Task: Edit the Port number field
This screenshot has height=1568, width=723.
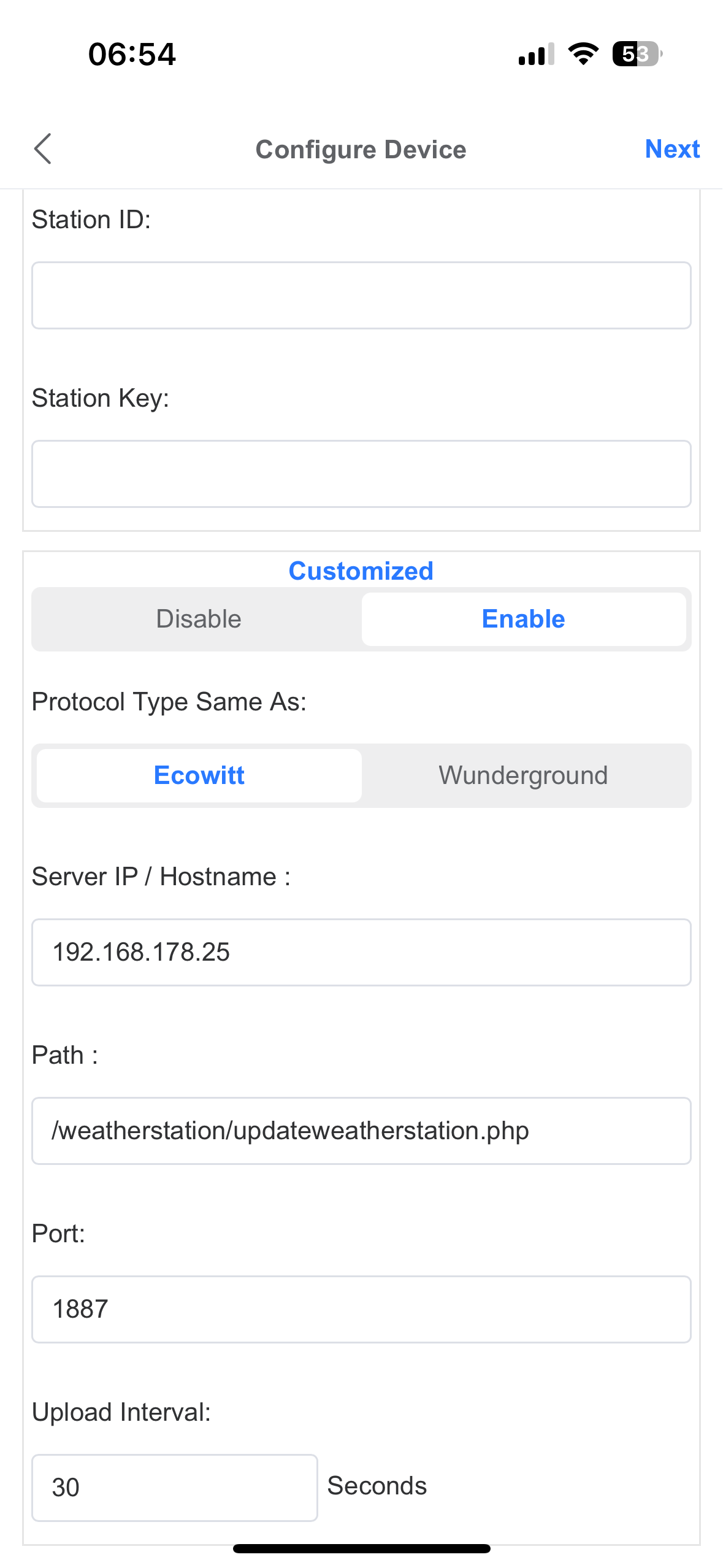Action: click(361, 1309)
